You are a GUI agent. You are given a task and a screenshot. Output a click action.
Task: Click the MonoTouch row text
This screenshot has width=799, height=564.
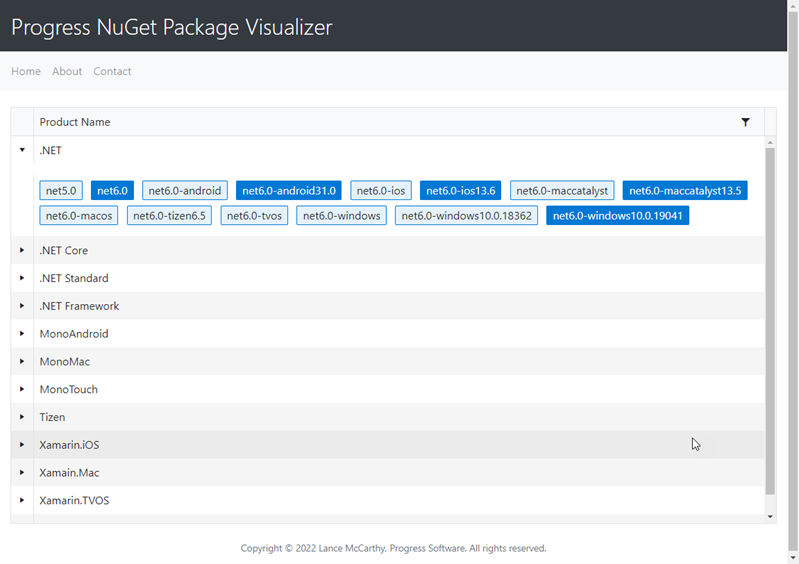pos(69,389)
